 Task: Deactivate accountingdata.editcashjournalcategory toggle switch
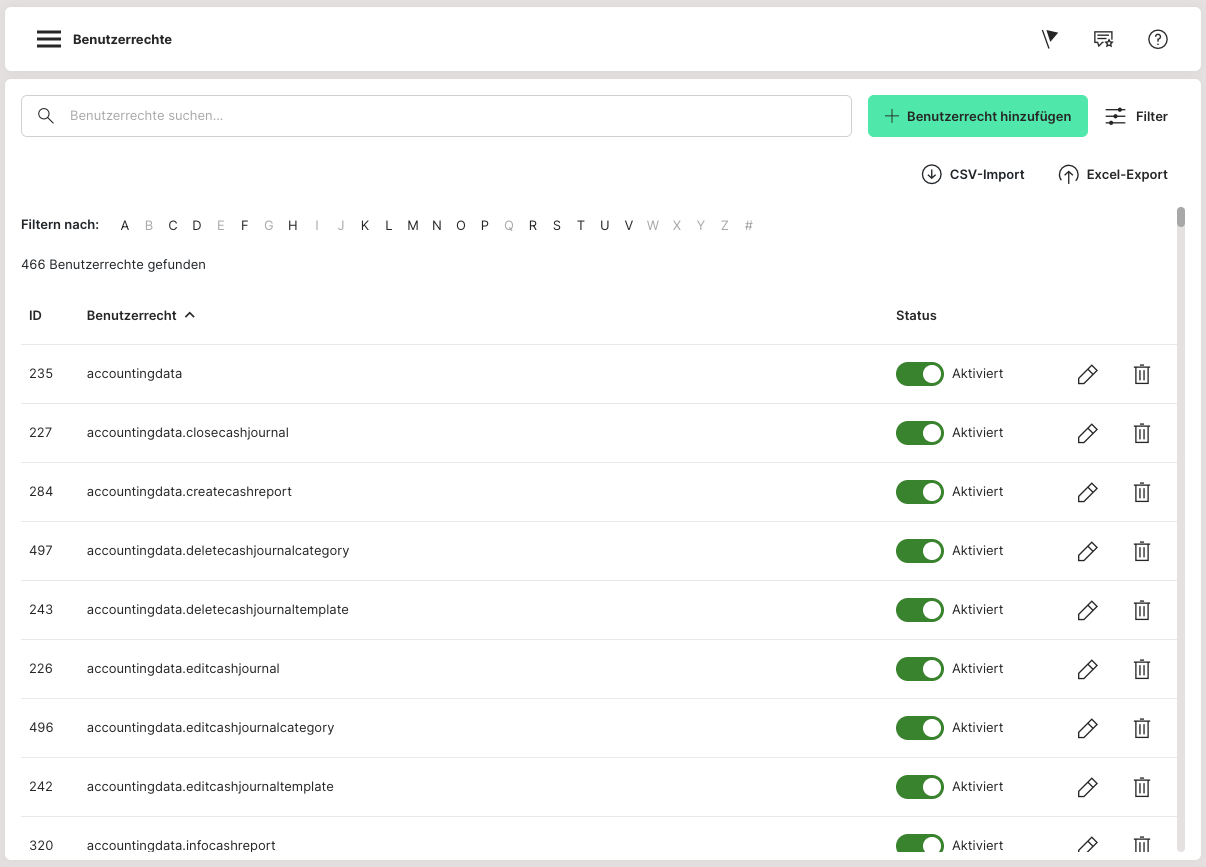919,728
